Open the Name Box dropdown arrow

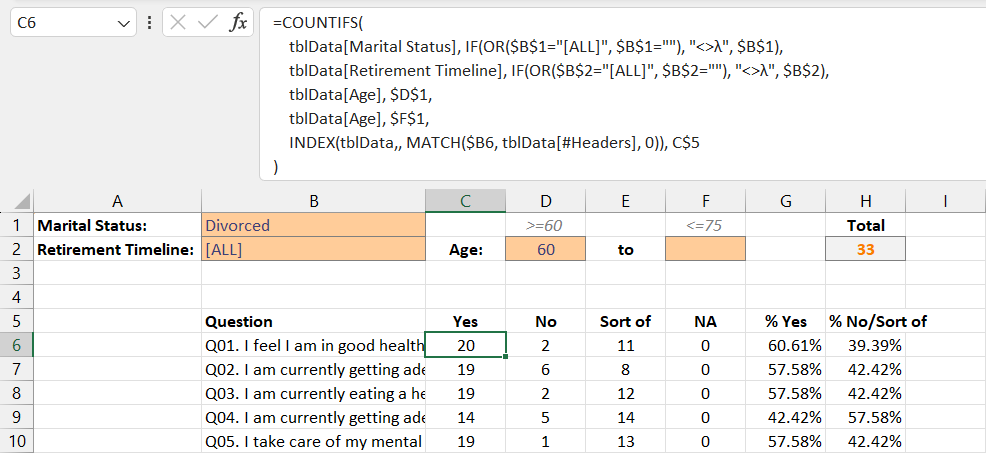(x=124, y=23)
